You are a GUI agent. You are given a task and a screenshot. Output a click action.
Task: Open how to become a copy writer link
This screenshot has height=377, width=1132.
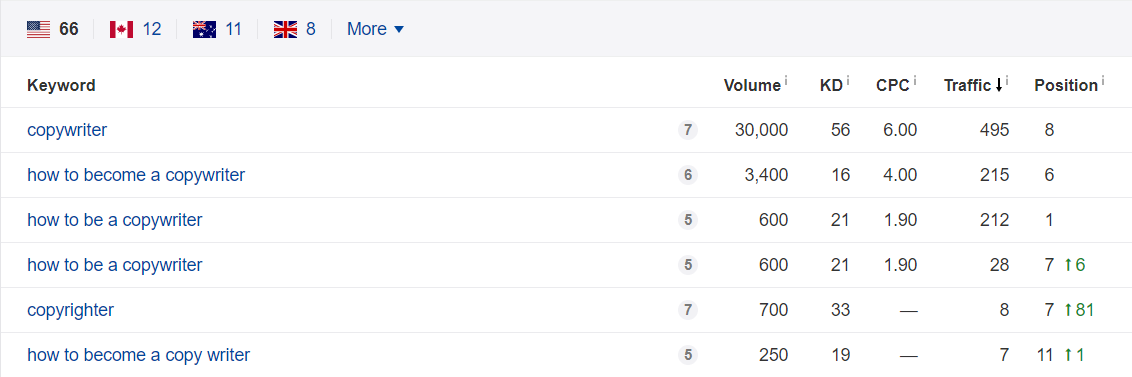139,355
